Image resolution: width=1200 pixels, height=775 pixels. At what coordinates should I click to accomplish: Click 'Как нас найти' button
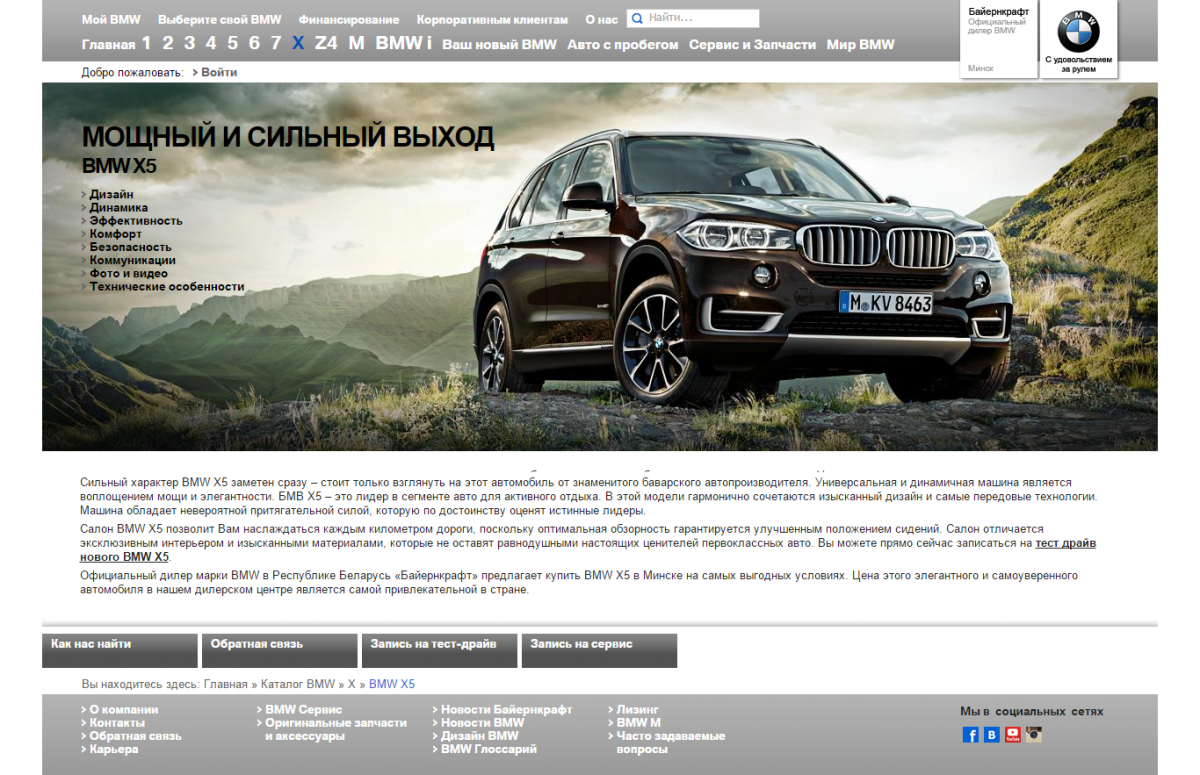120,650
